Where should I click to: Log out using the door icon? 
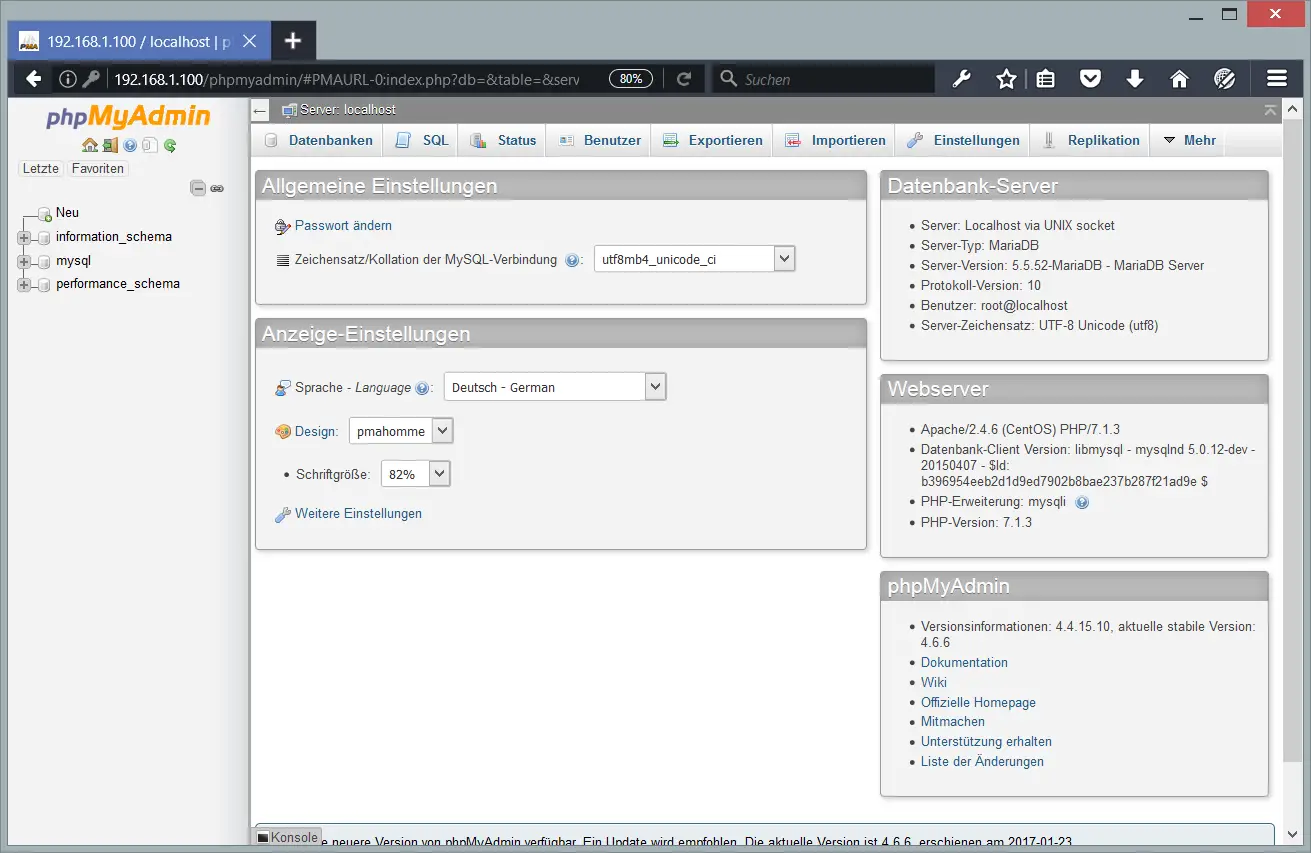tap(110, 146)
